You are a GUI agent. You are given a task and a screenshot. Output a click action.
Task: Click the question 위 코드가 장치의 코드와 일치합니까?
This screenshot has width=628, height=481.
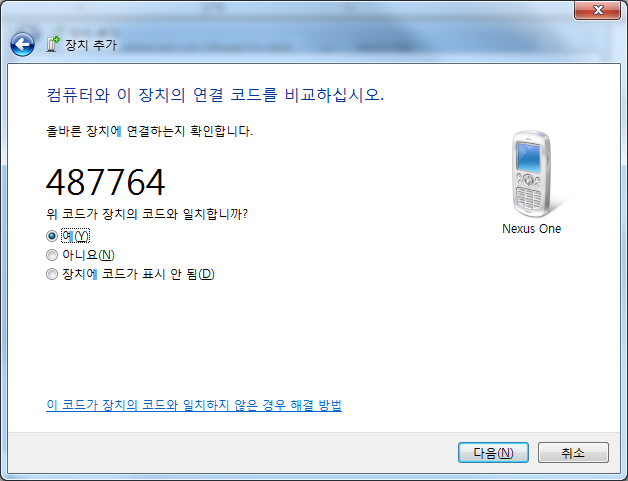(147, 214)
